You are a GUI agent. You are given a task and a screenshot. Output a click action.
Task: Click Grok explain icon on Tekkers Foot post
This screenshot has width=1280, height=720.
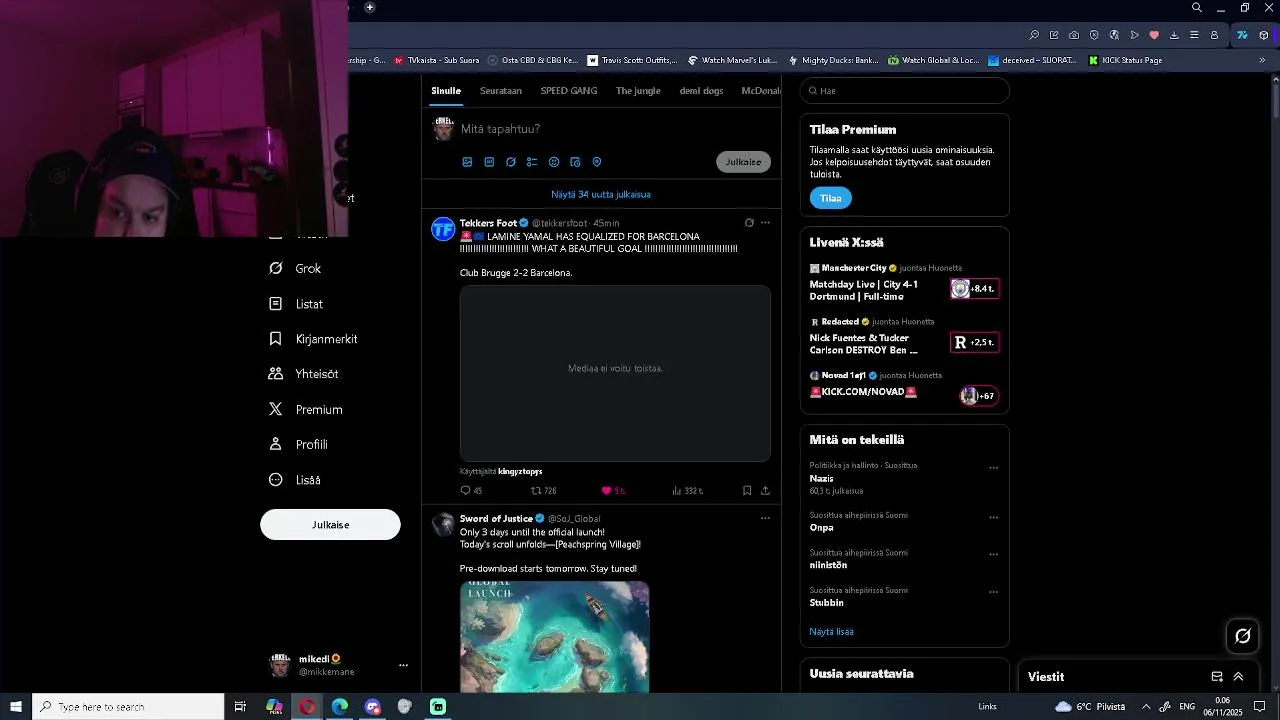pos(749,223)
